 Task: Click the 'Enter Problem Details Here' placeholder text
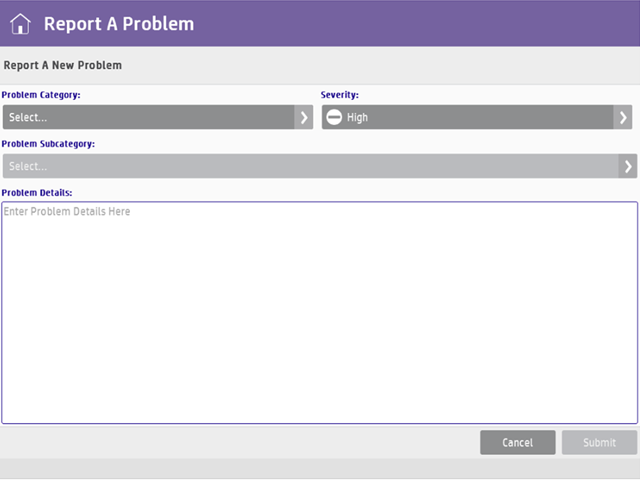(67, 212)
